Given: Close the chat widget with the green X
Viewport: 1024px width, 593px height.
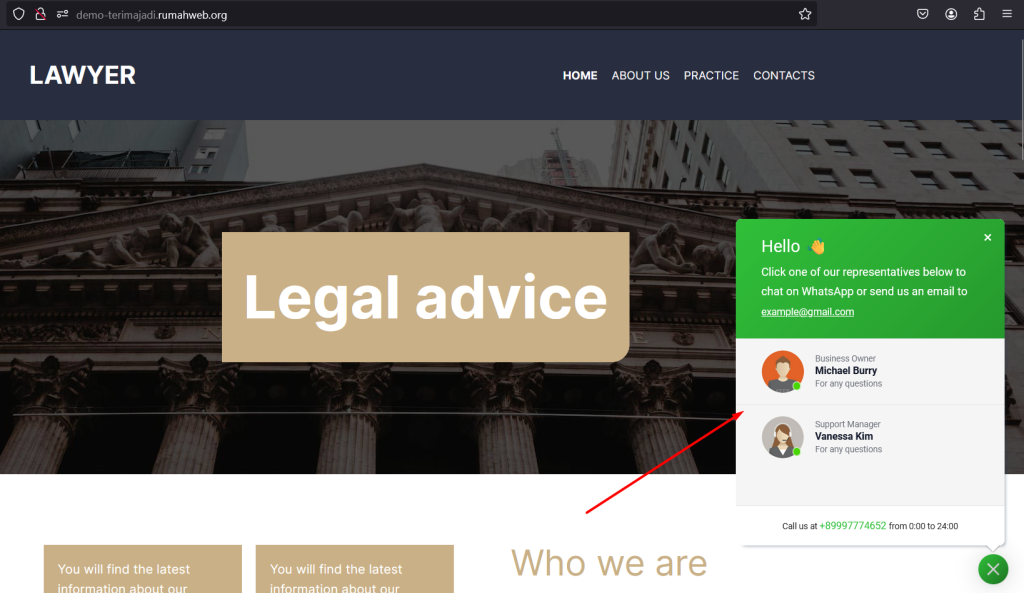Looking at the screenshot, I should click(993, 569).
